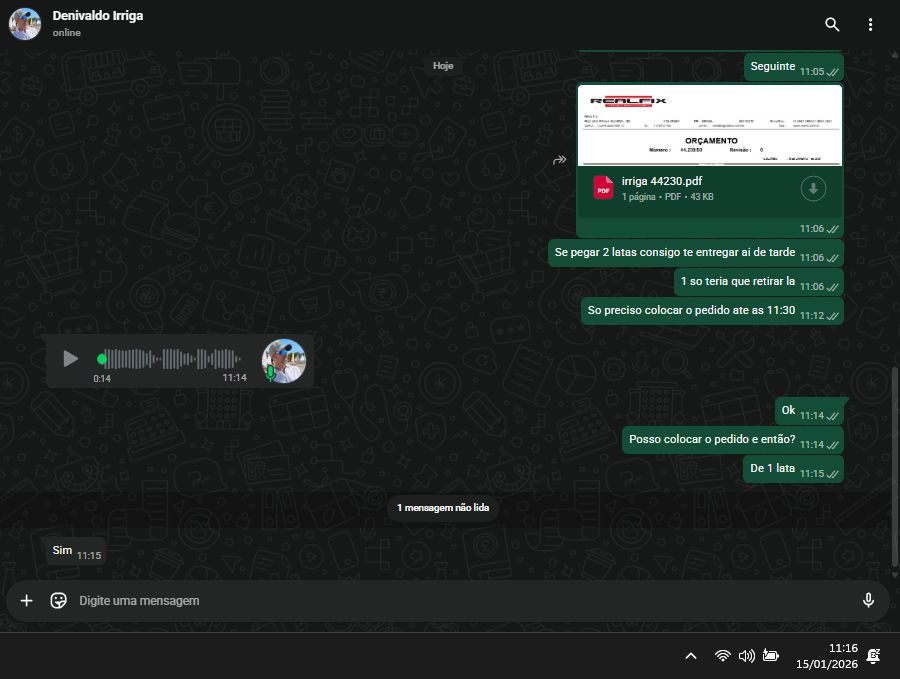The height and width of the screenshot is (679, 900).
Task: Click the forward arrow beside the PDF
Action: click(x=560, y=160)
